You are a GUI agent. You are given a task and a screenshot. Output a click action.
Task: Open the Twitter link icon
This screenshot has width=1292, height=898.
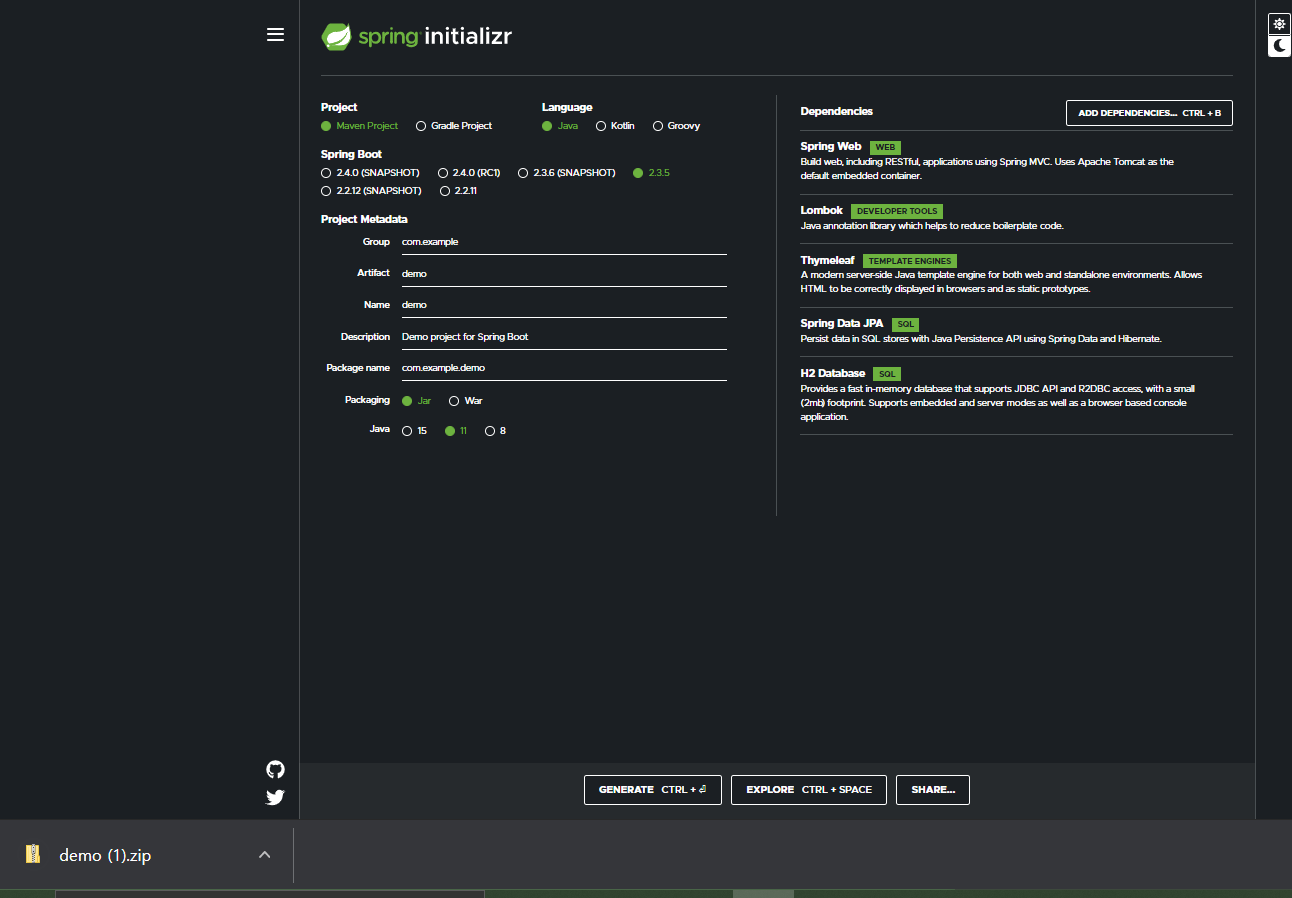coord(276,797)
